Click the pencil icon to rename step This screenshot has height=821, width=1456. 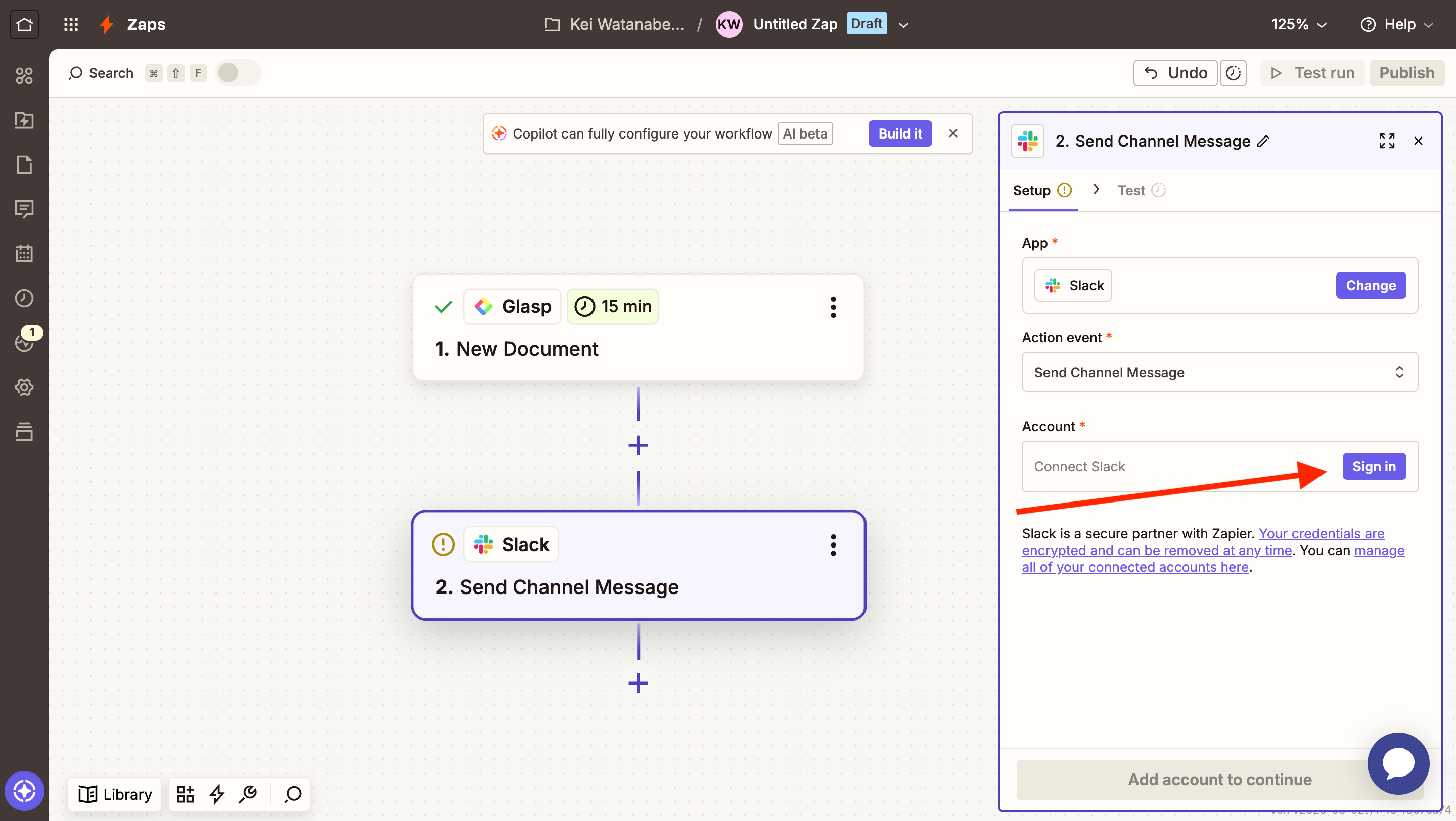coord(1263,141)
